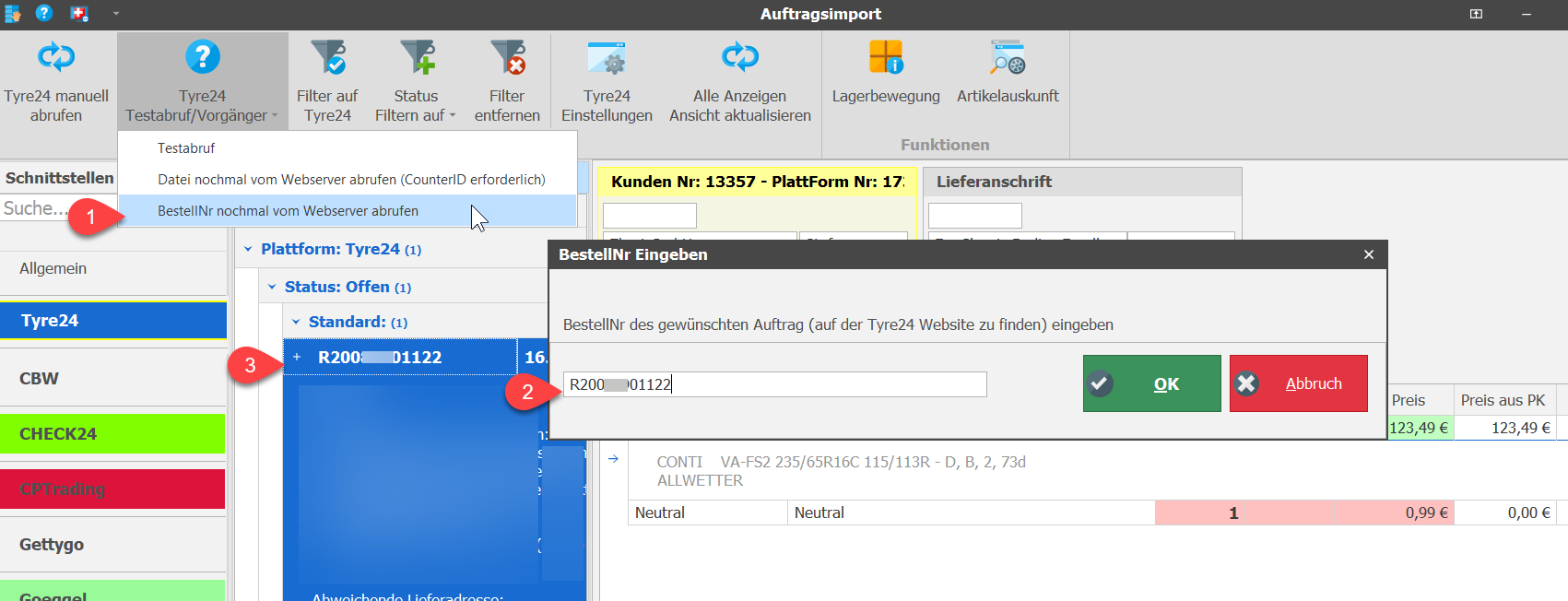The height and width of the screenshot is (601, 1568).
Task: Select CBW interface
Action: pyautogui.click(x=113, y=379)
